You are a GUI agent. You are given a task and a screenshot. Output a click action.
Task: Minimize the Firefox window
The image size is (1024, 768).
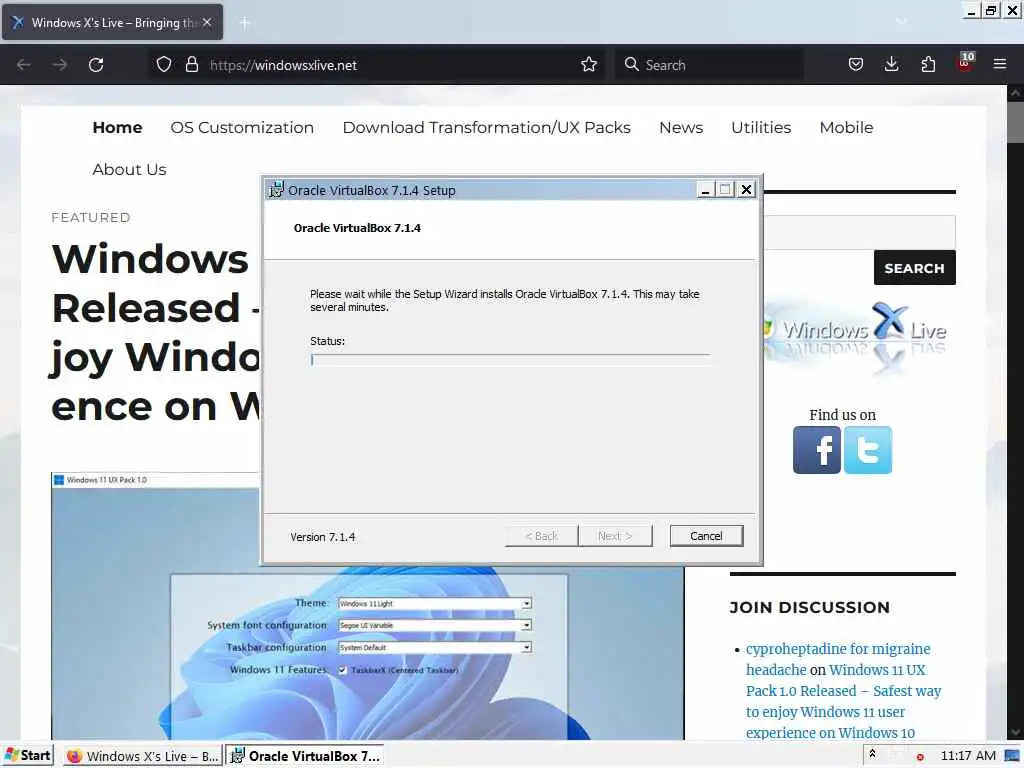(972, 11)
